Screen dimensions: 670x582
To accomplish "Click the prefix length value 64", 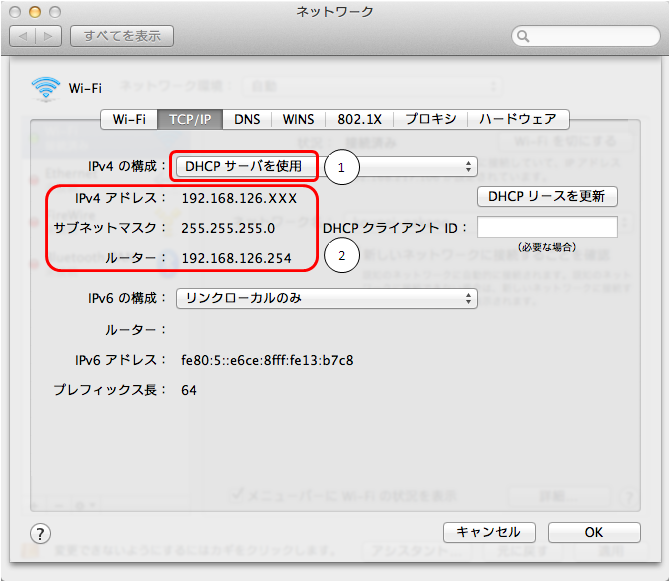I will [189, 390].
